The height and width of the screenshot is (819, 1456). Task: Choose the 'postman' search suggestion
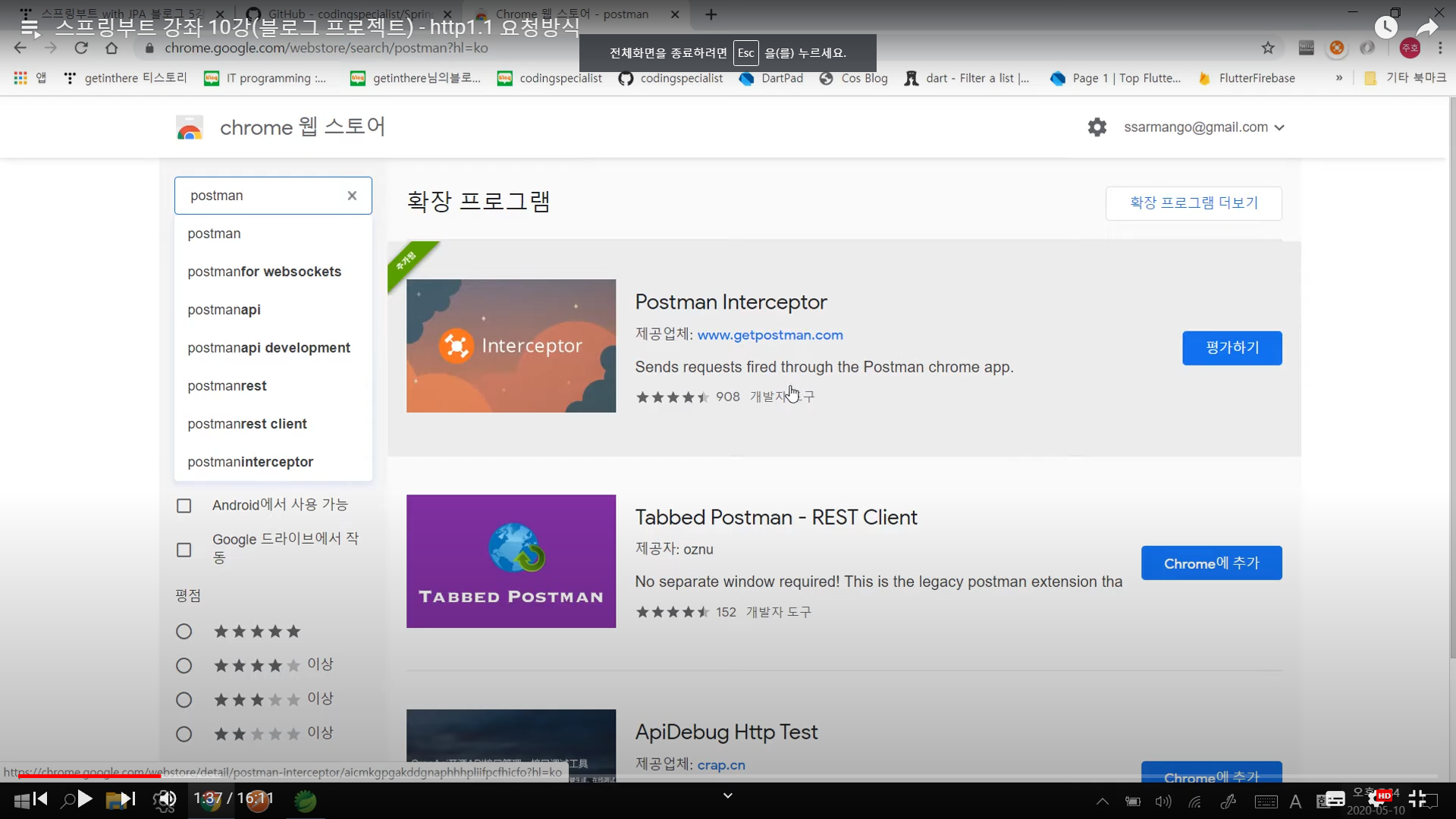click(x=273, y=234)
